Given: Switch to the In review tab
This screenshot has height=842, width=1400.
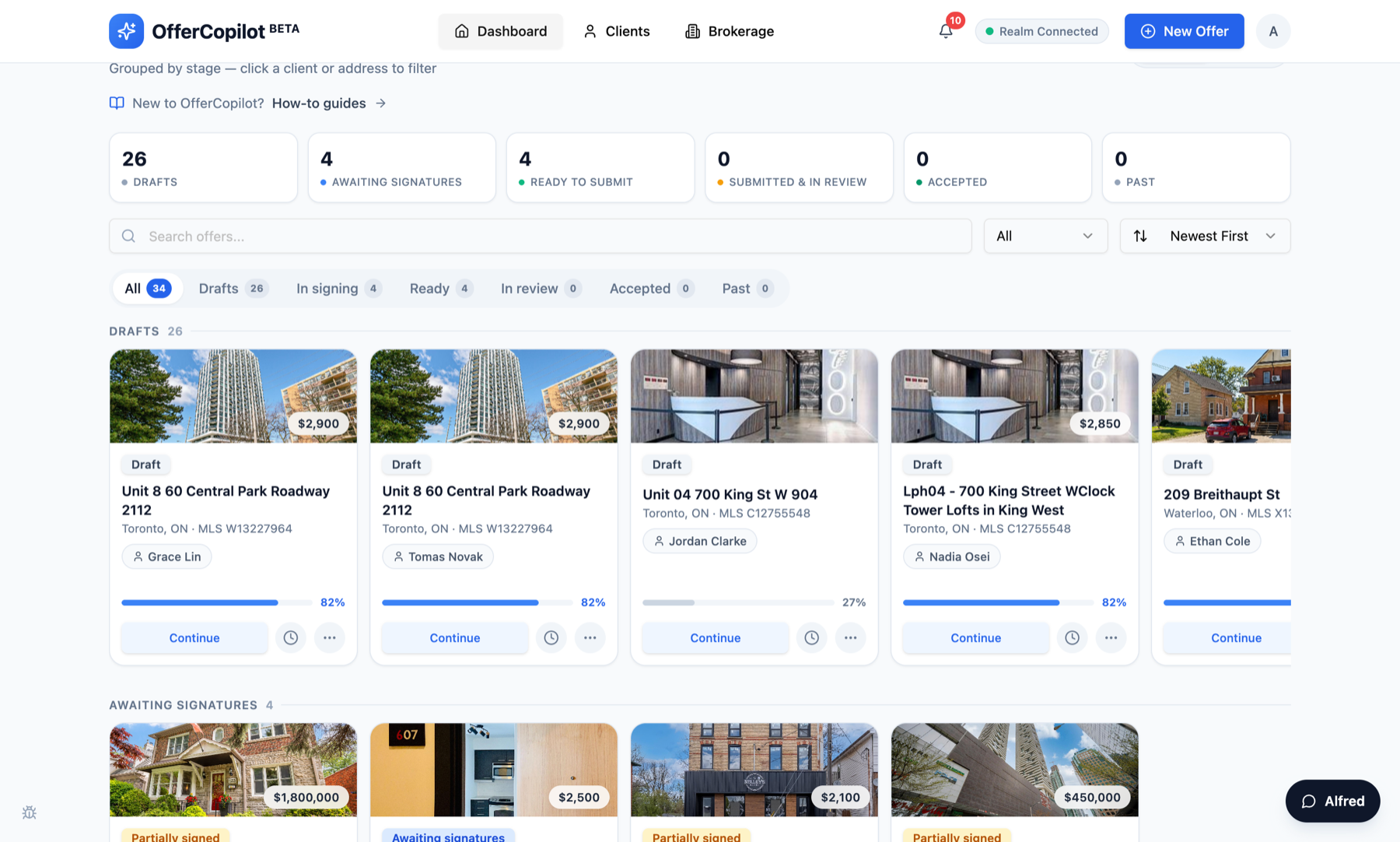Looking at the screenshot, I should [541, 288].
